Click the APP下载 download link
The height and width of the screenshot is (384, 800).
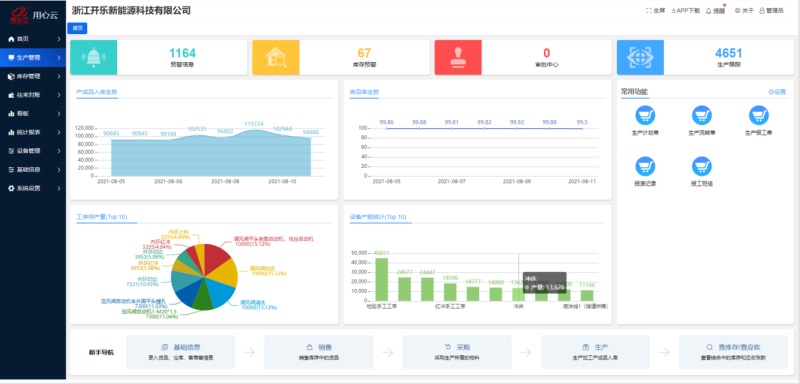point(686,11)
